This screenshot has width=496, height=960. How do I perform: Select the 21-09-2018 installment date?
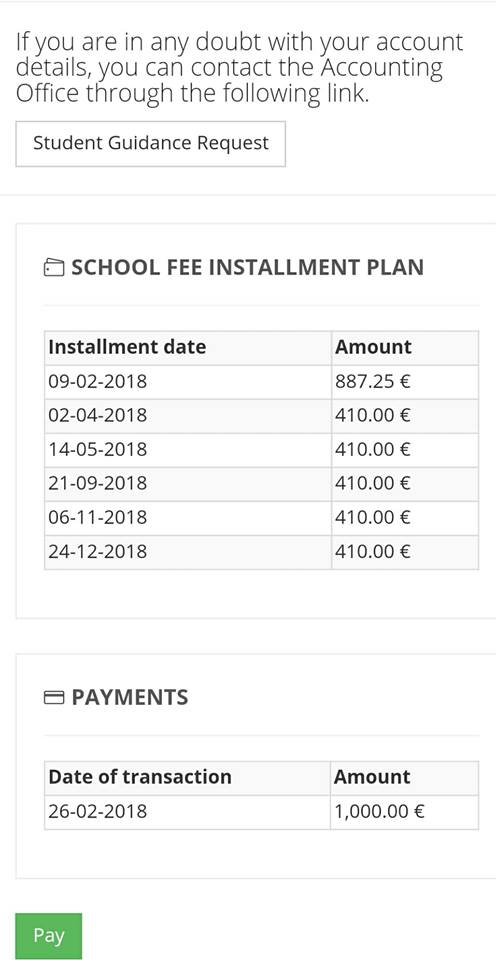point(98,484)
